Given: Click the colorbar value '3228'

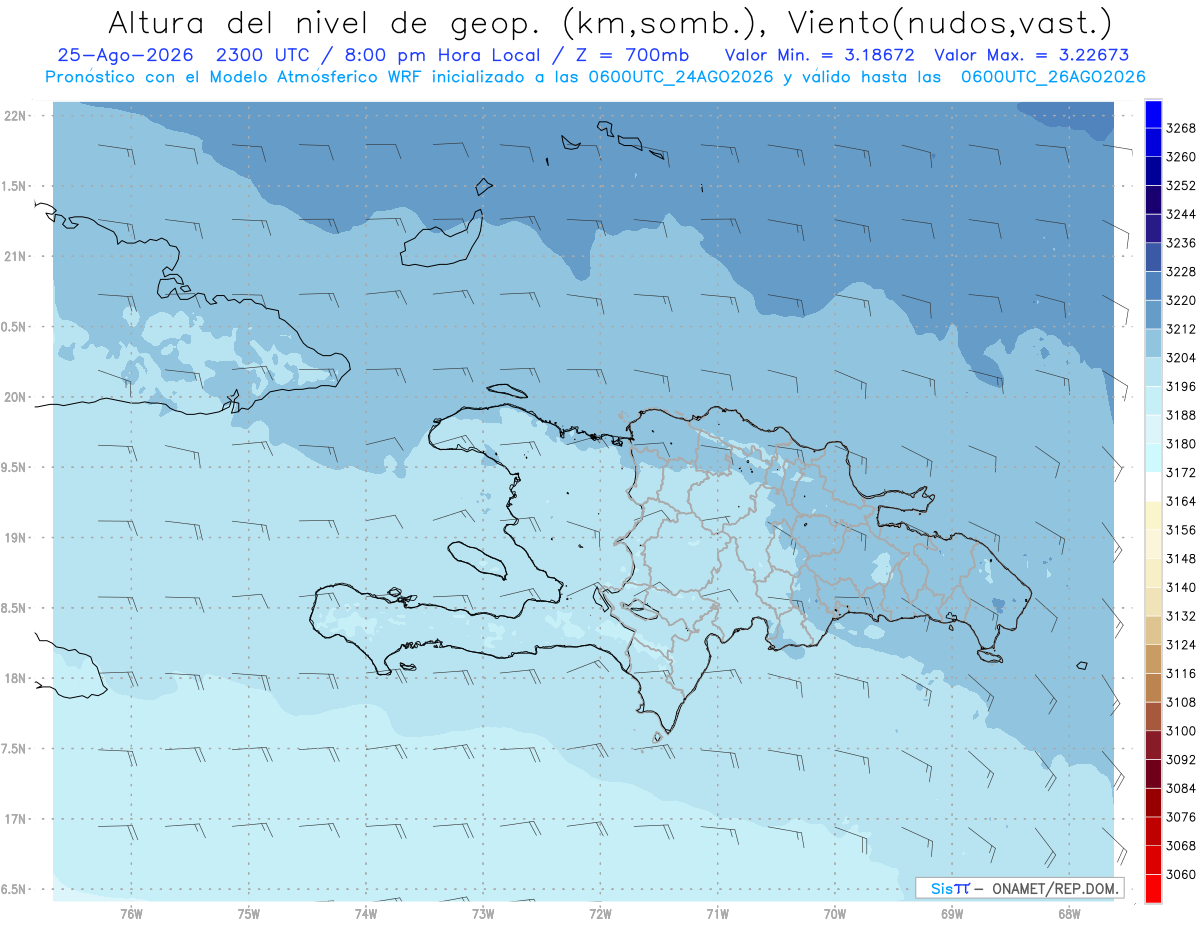Looking at the screenshot, I should 1180,272.
